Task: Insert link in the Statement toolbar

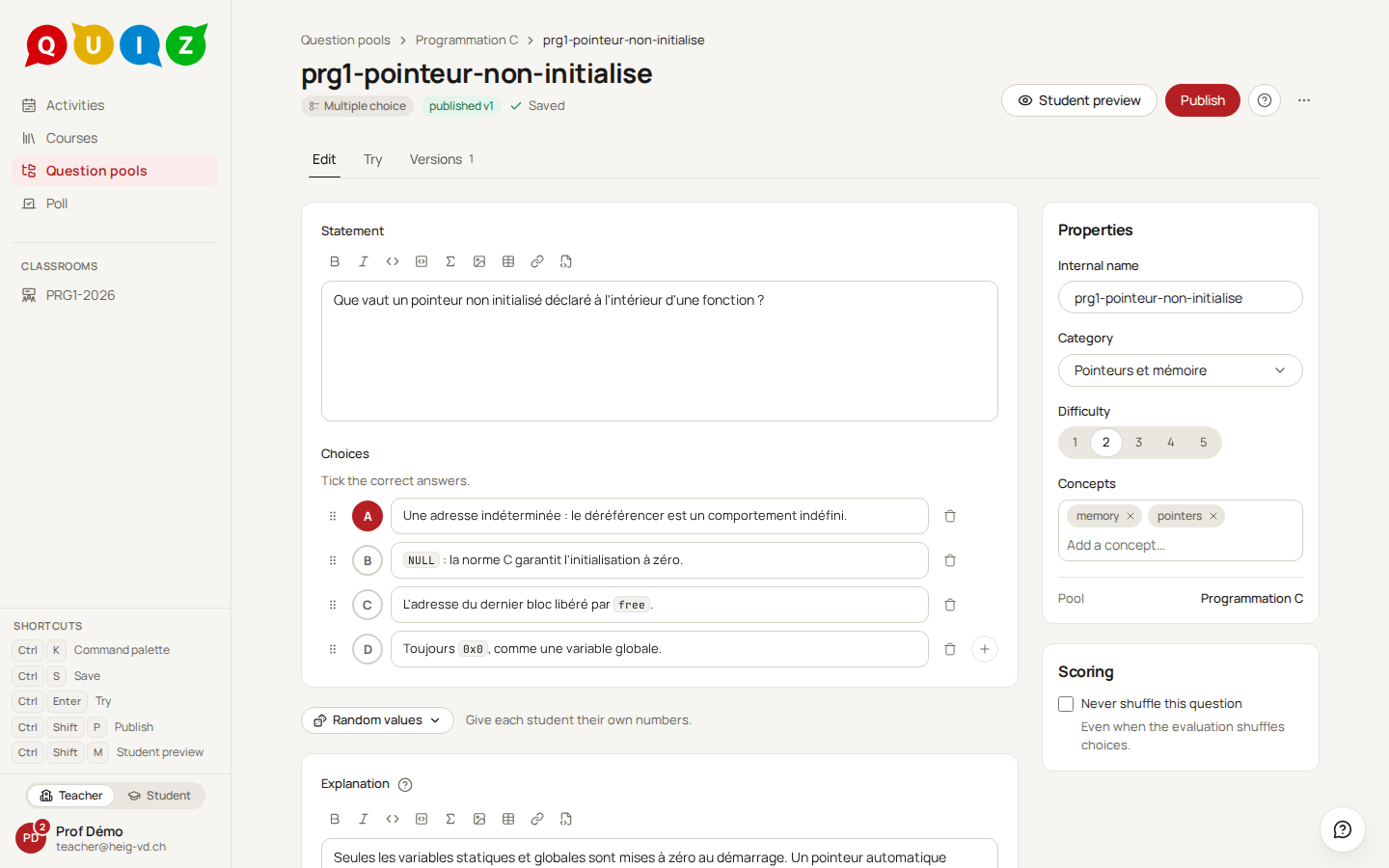Action: coord(537,261)
